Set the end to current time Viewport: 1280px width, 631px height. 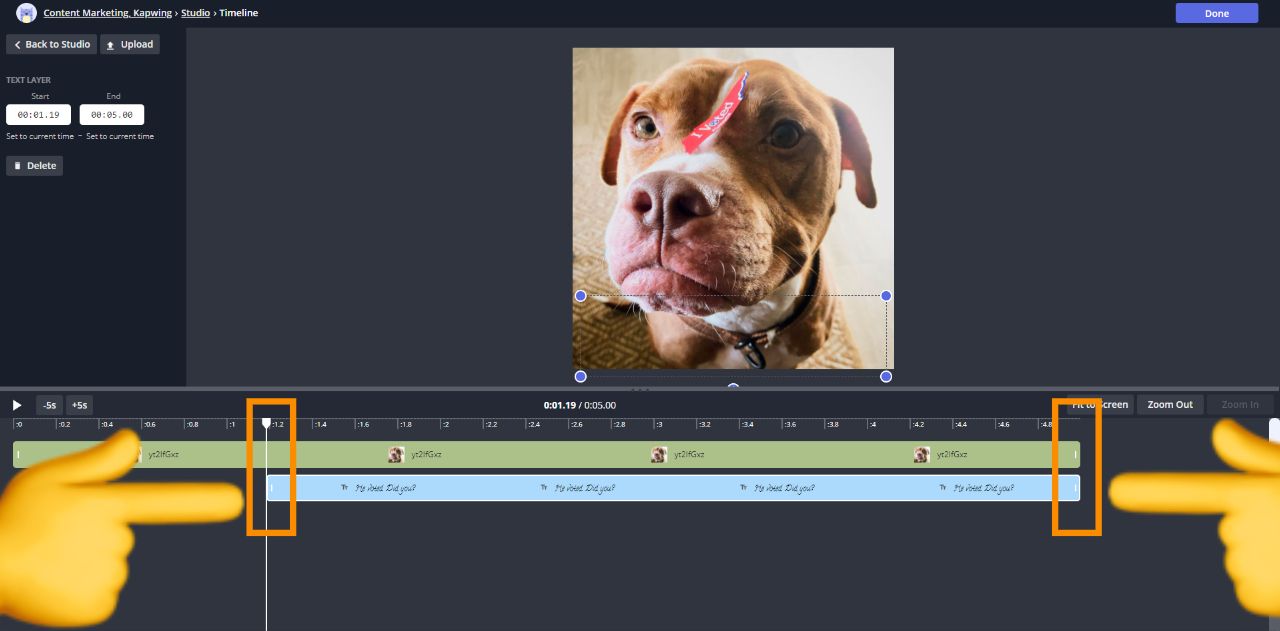tap(120, 136)
